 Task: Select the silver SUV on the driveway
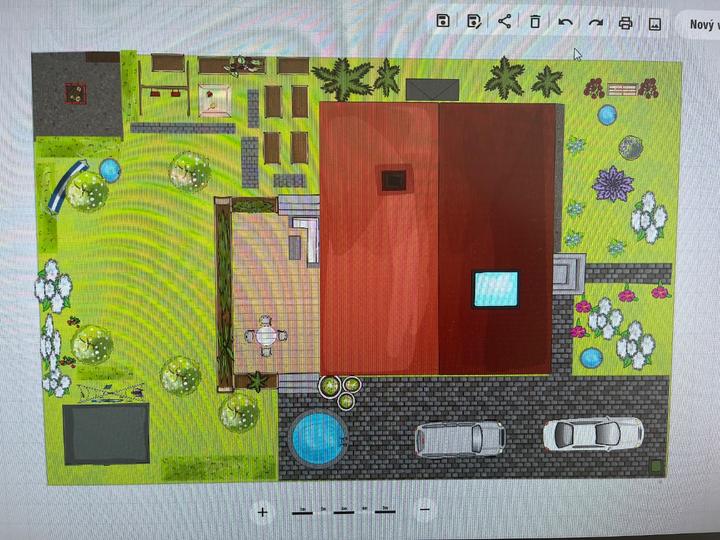tap(460, 438)
